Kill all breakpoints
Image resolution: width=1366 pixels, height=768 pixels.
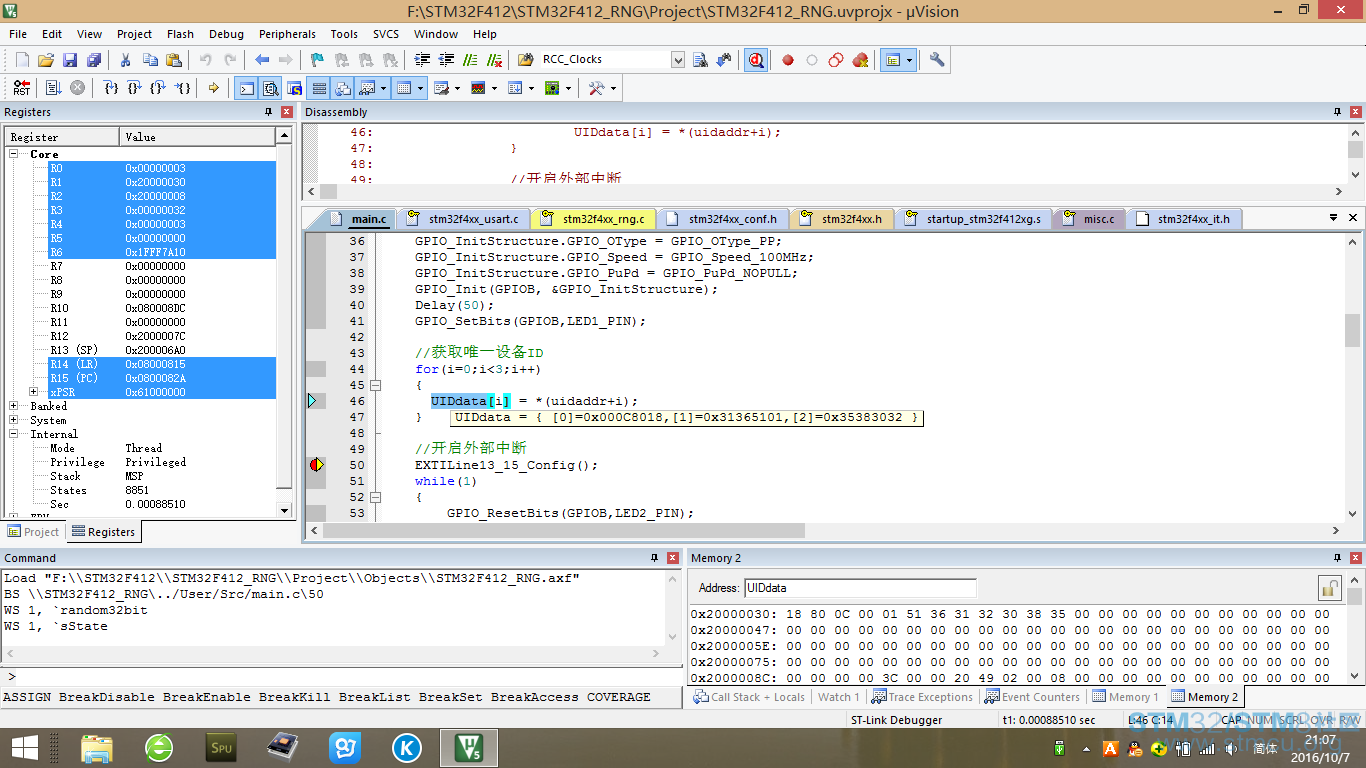point(860,60)
